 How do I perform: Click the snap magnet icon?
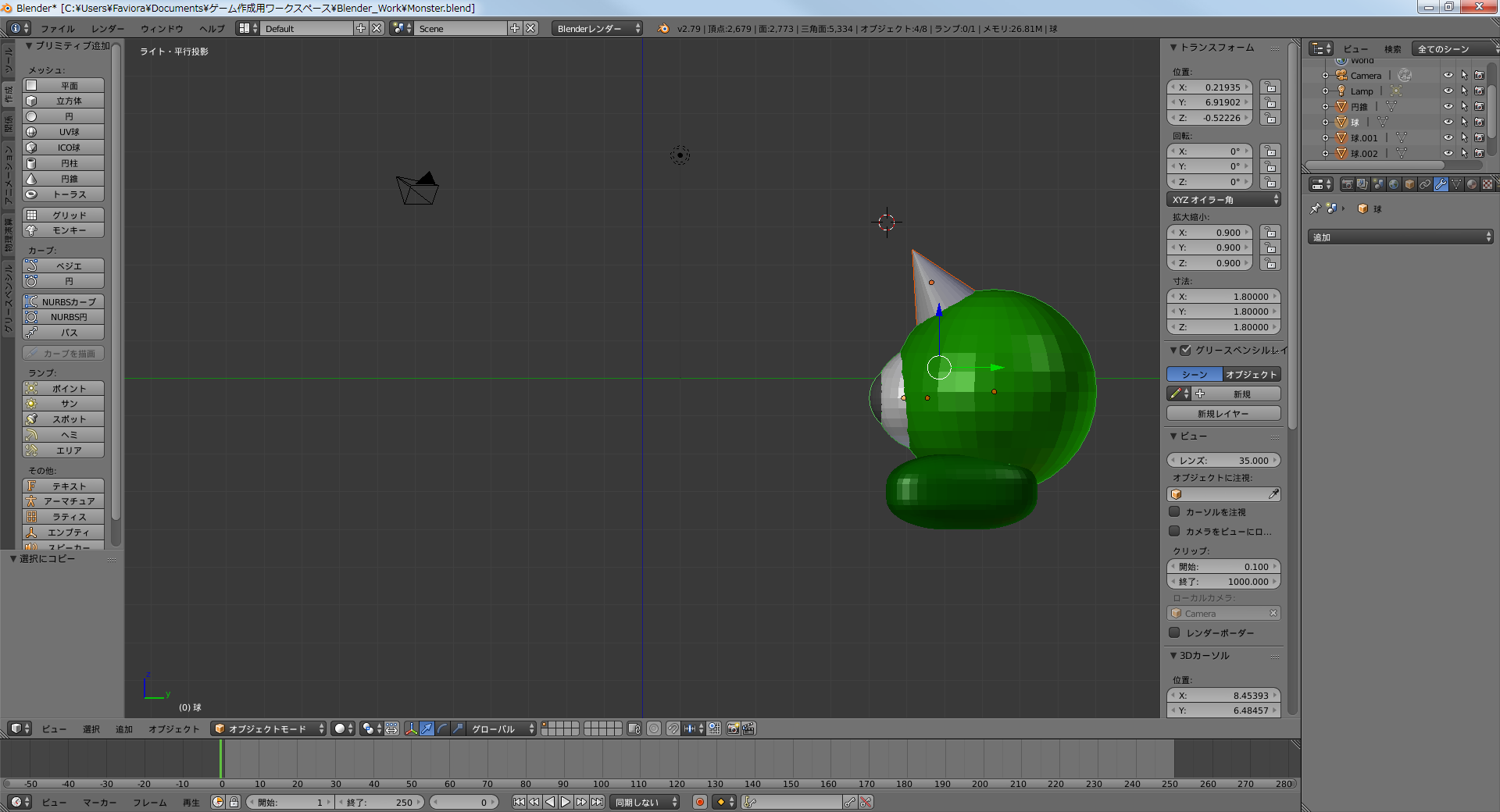tap(673, 728)
